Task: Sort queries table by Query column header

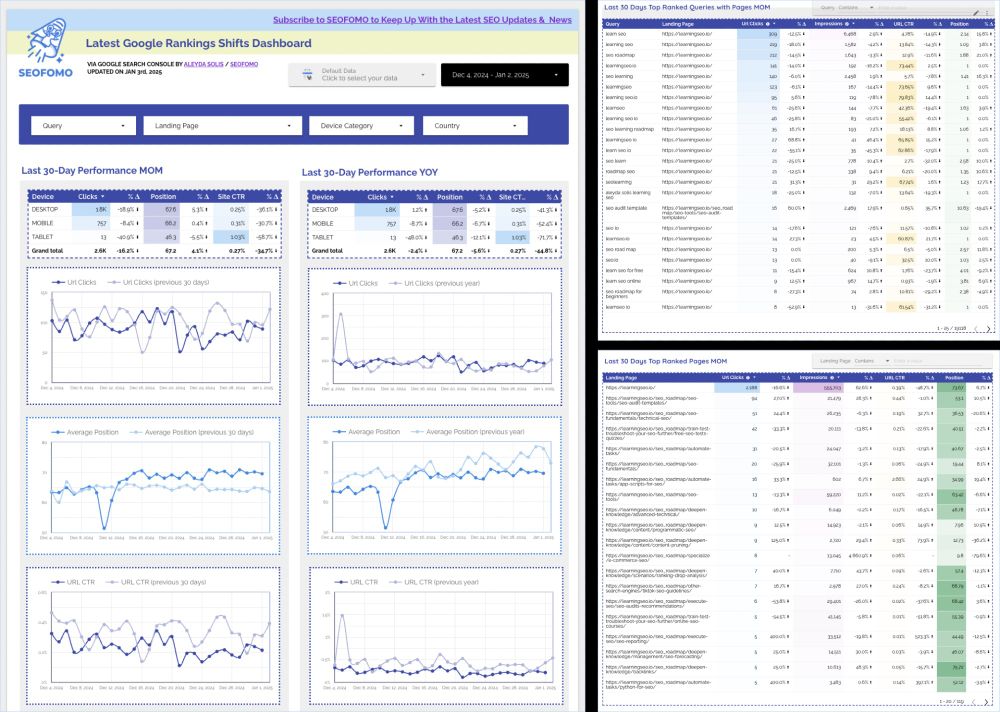Action: 612,24
